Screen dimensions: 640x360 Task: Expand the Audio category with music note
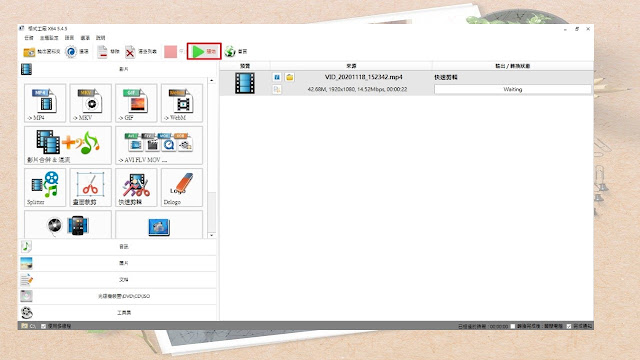pos(118,247)
